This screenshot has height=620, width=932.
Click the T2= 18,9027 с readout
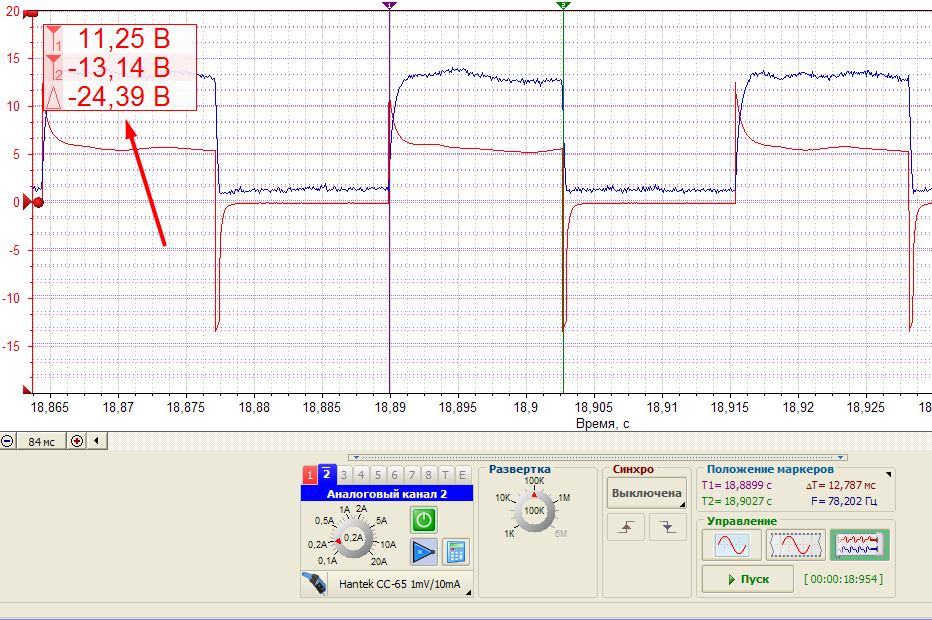click(x=736, y=501)
